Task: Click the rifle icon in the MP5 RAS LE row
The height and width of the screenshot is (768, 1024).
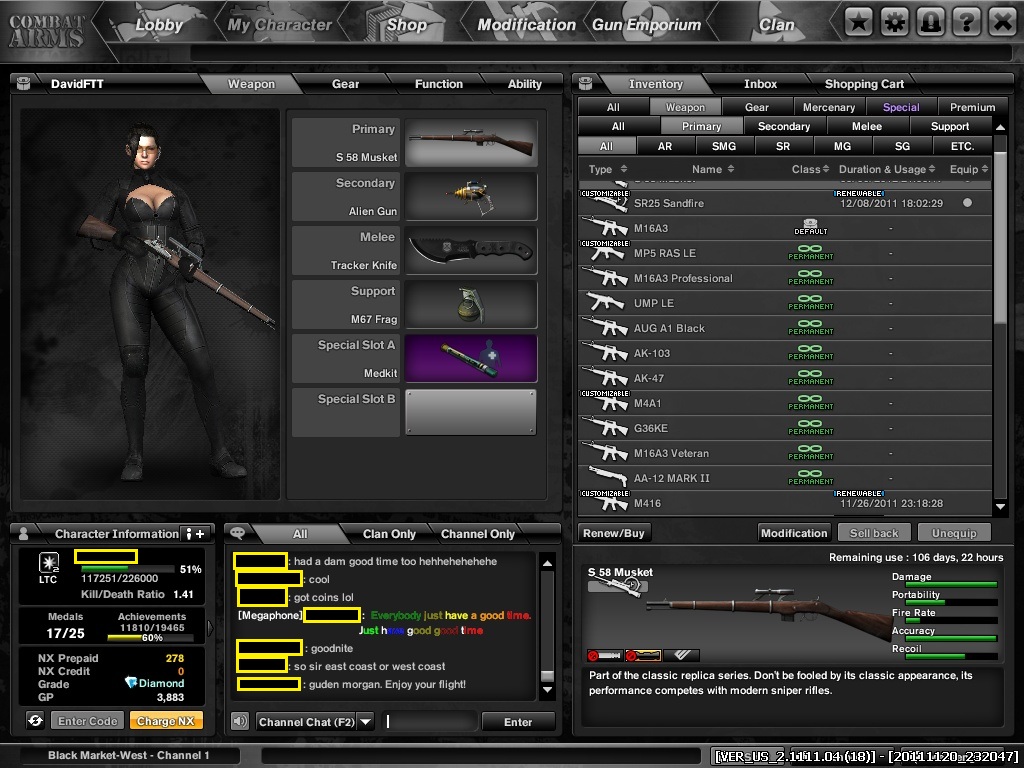Action: tap(605, 253)
